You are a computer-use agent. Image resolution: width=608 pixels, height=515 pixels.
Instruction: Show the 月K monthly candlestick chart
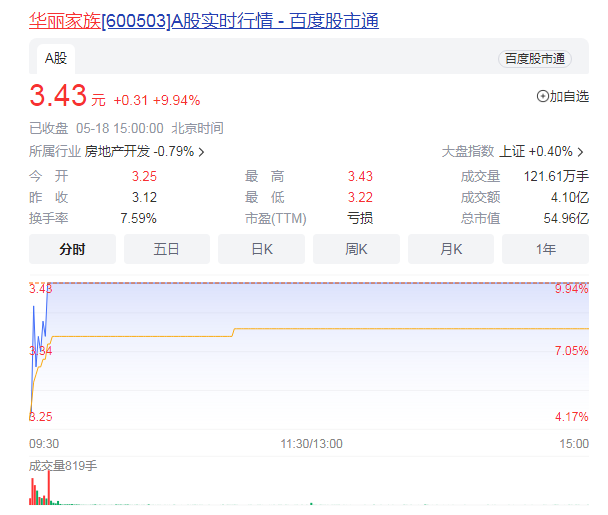click(x=451, y=249)
